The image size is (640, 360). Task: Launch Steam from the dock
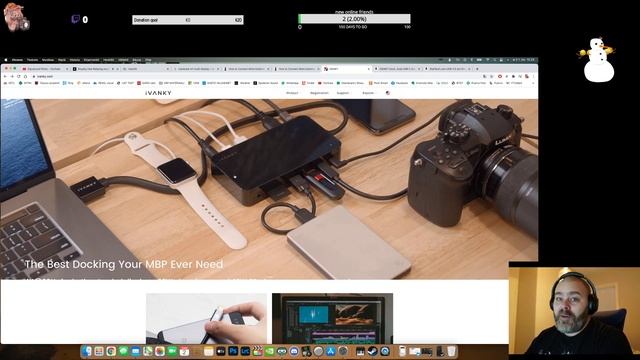coord(373,351)
